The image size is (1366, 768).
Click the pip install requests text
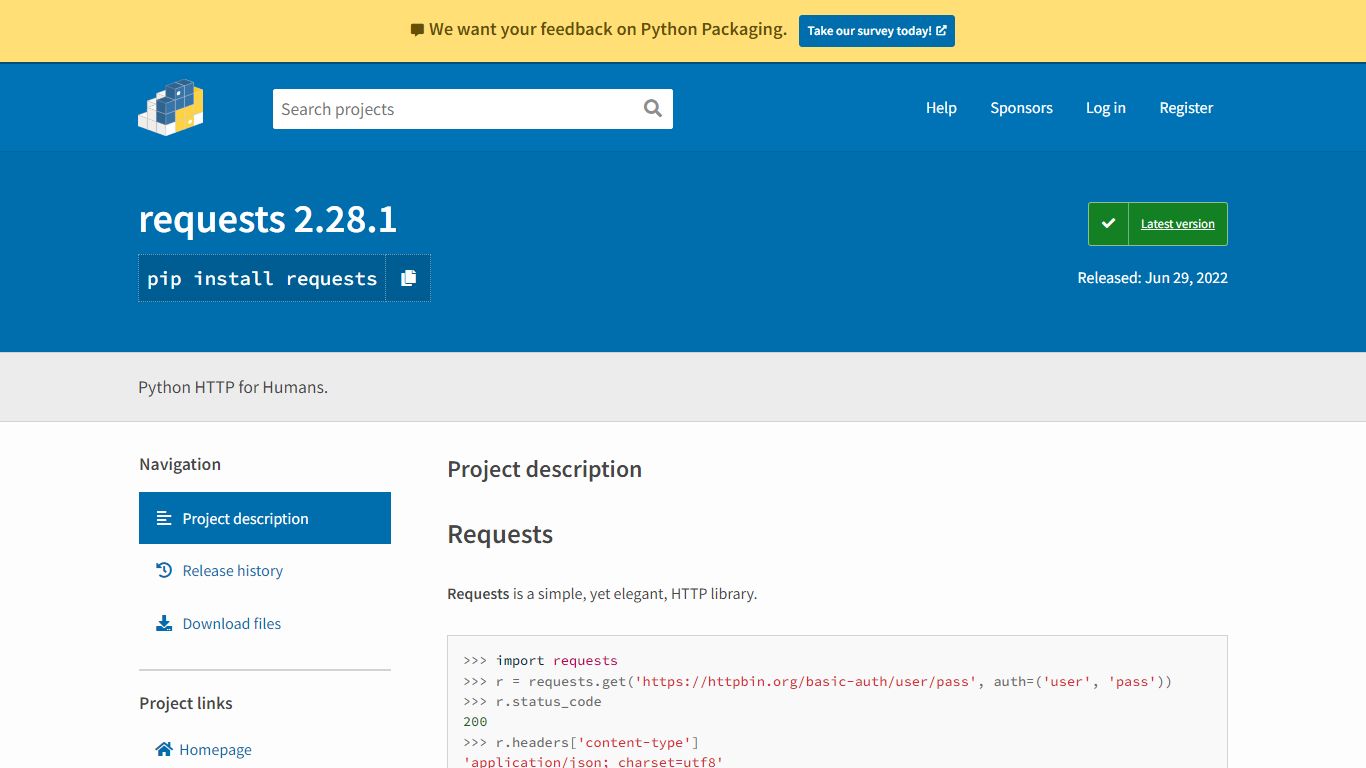262,278
